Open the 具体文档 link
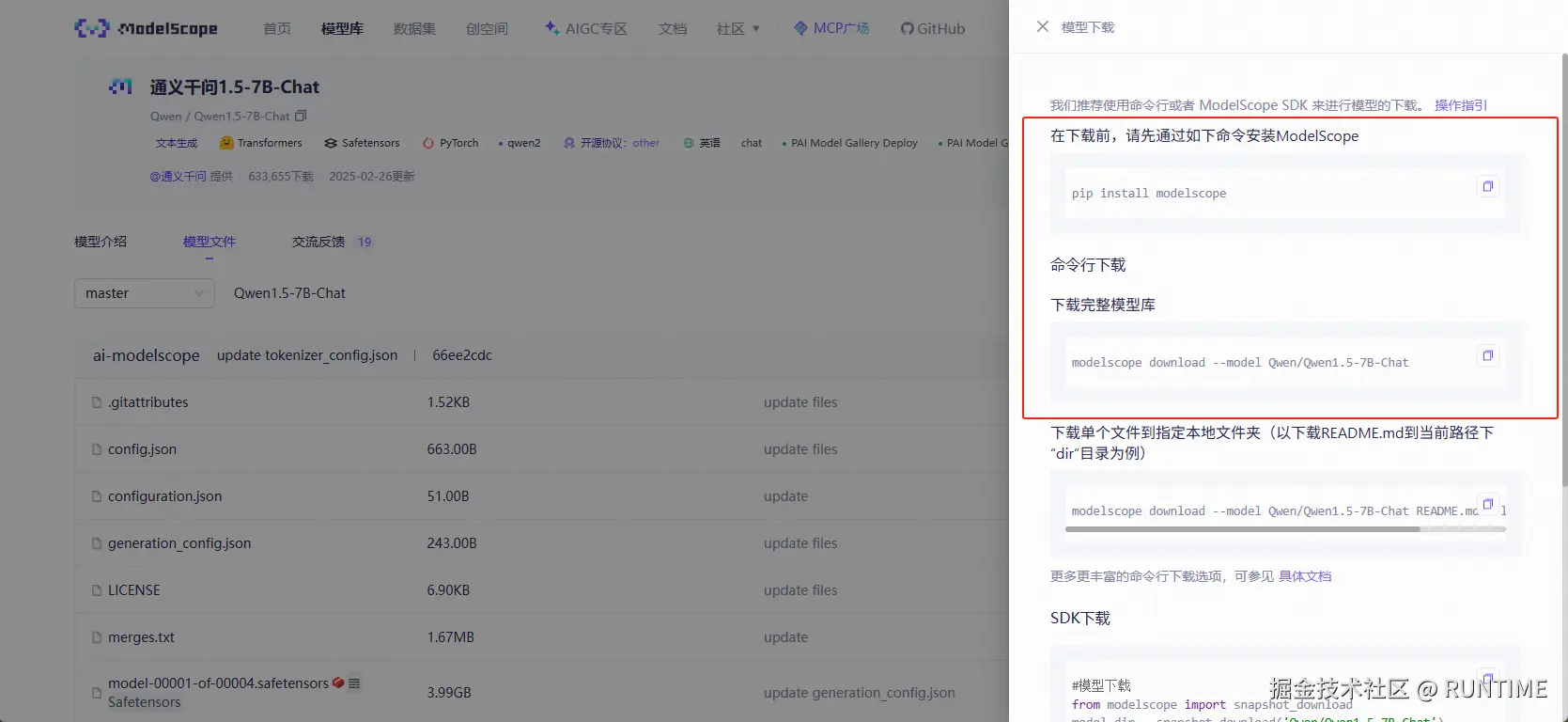 pyautogui.click(x=1305, y=576)
